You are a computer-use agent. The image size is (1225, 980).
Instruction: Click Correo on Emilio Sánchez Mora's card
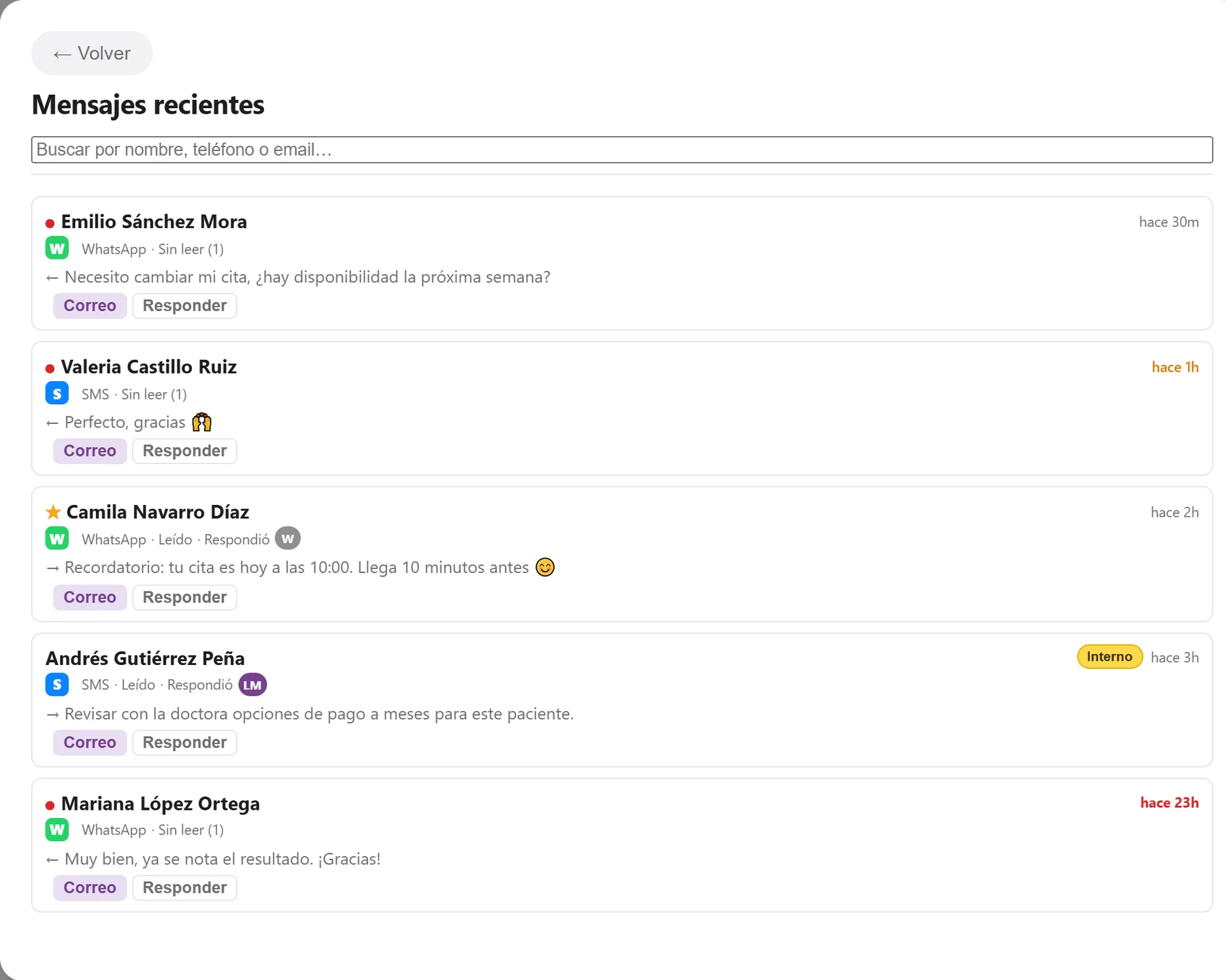[90, 306]
